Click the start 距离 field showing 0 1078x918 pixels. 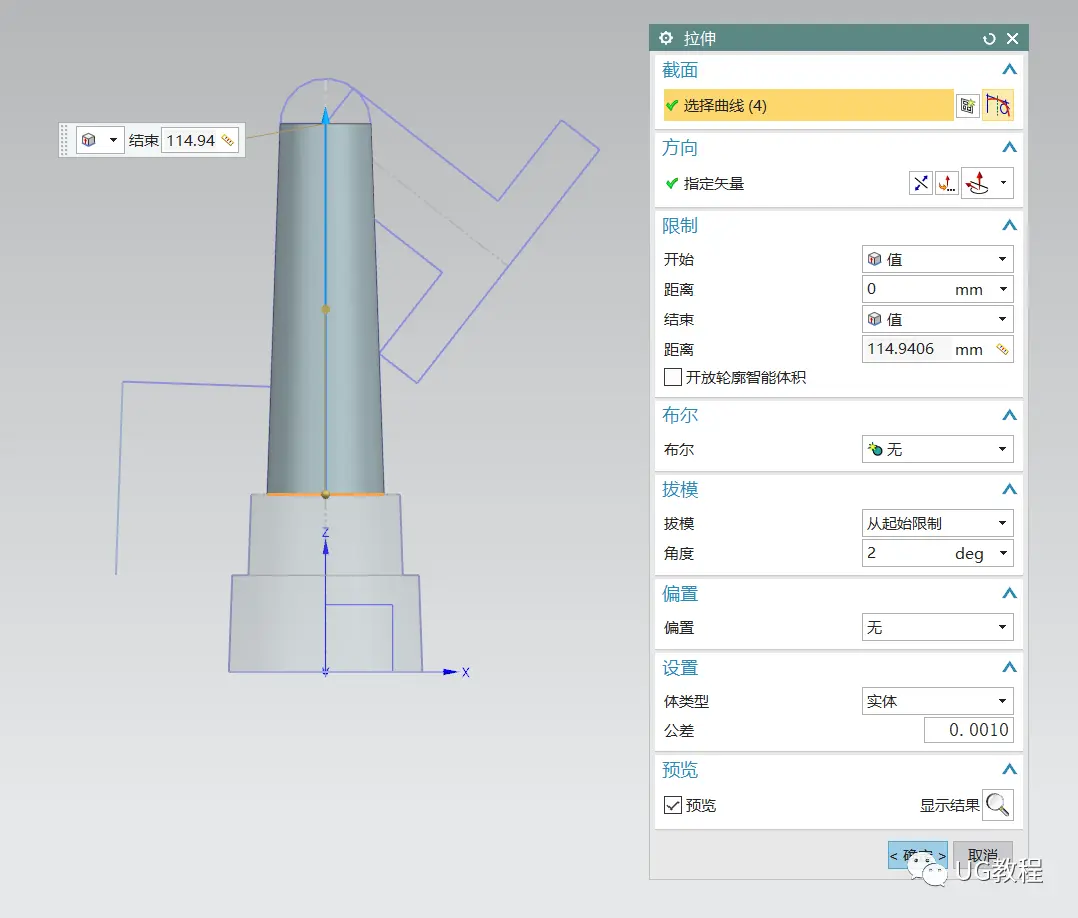coord(906,289)
